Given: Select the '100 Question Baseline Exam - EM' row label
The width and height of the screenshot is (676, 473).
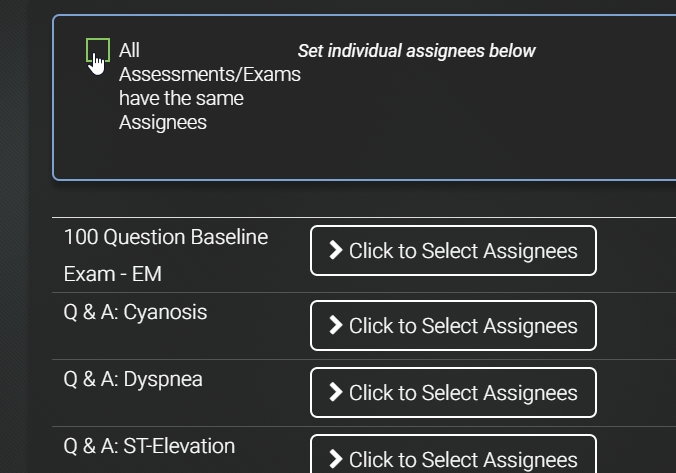Looking at the screenshot, I should [x=166, y=255].
